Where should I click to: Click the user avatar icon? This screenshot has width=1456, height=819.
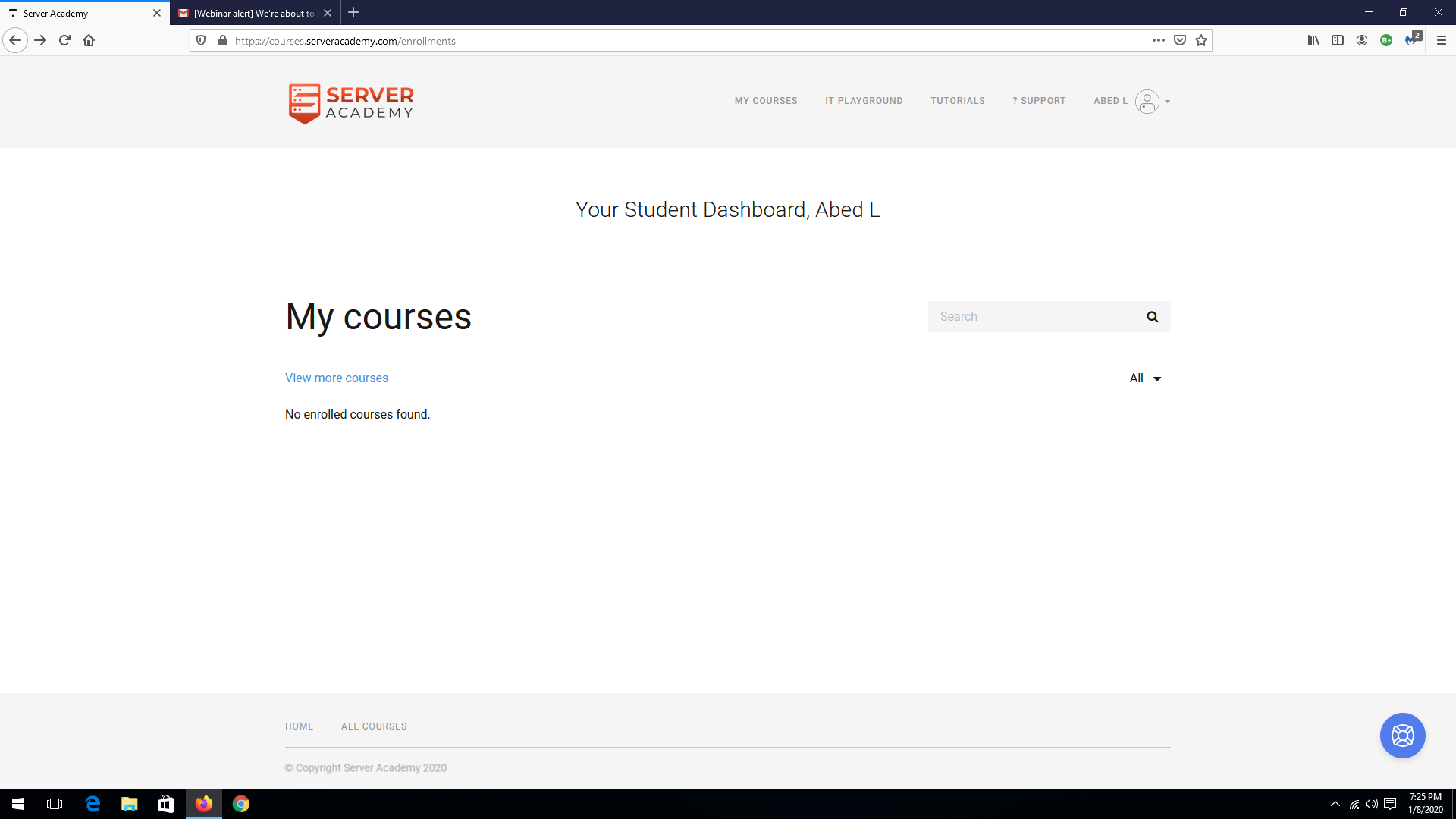[1147, 101]
